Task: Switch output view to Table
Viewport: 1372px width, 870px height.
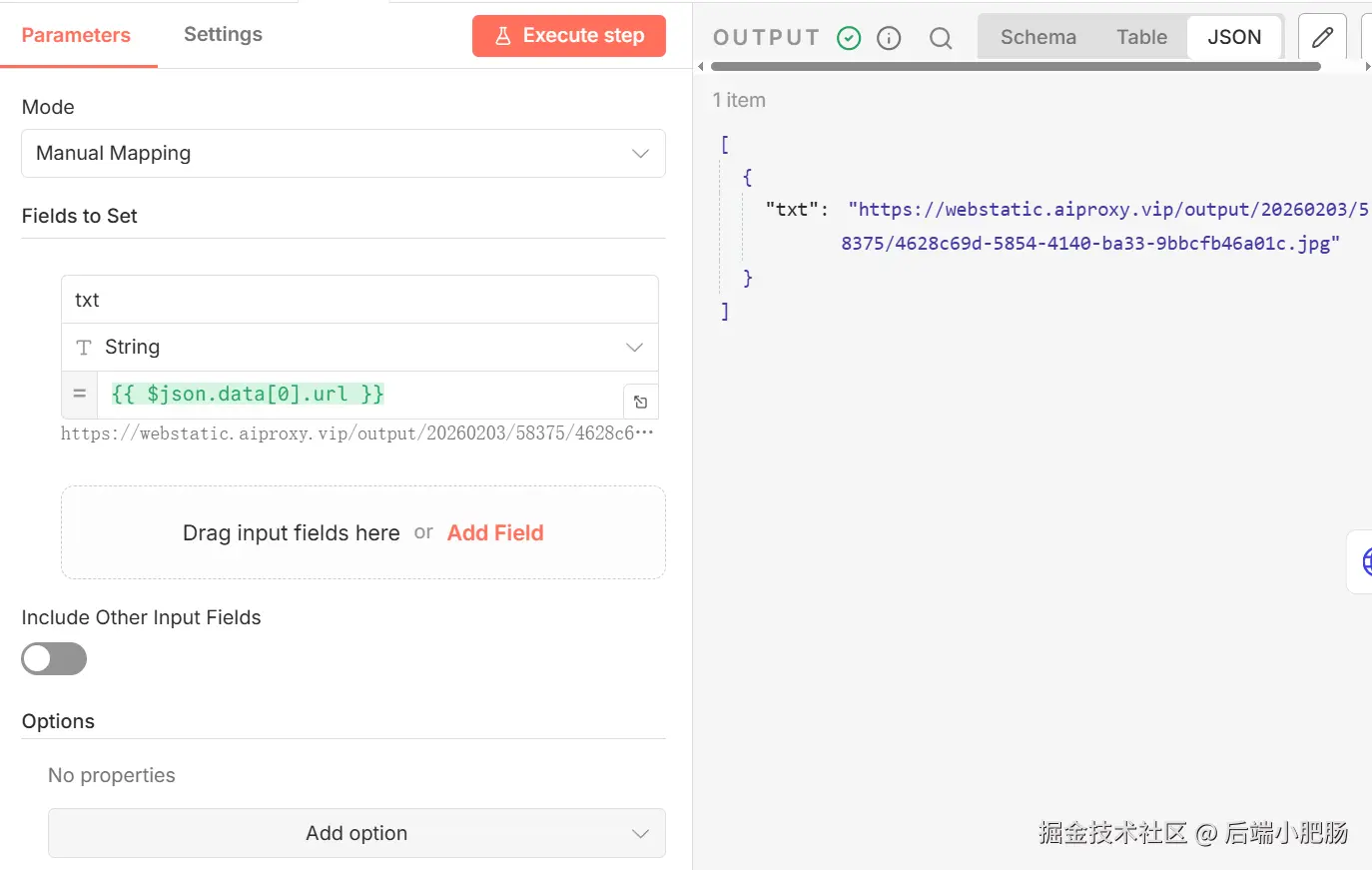Action: pos(1141,37)
